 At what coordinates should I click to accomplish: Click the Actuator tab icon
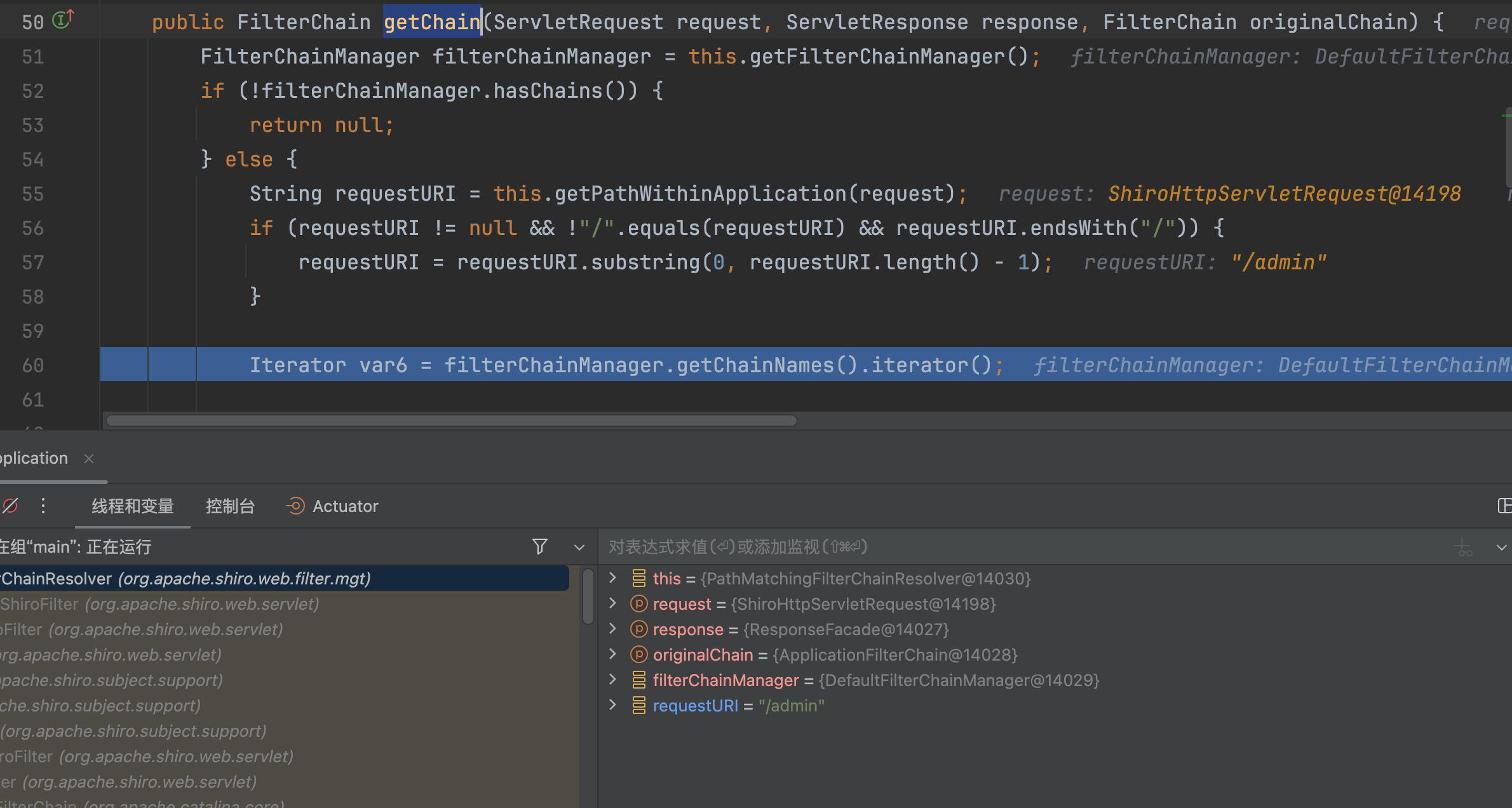coord(295,506)
